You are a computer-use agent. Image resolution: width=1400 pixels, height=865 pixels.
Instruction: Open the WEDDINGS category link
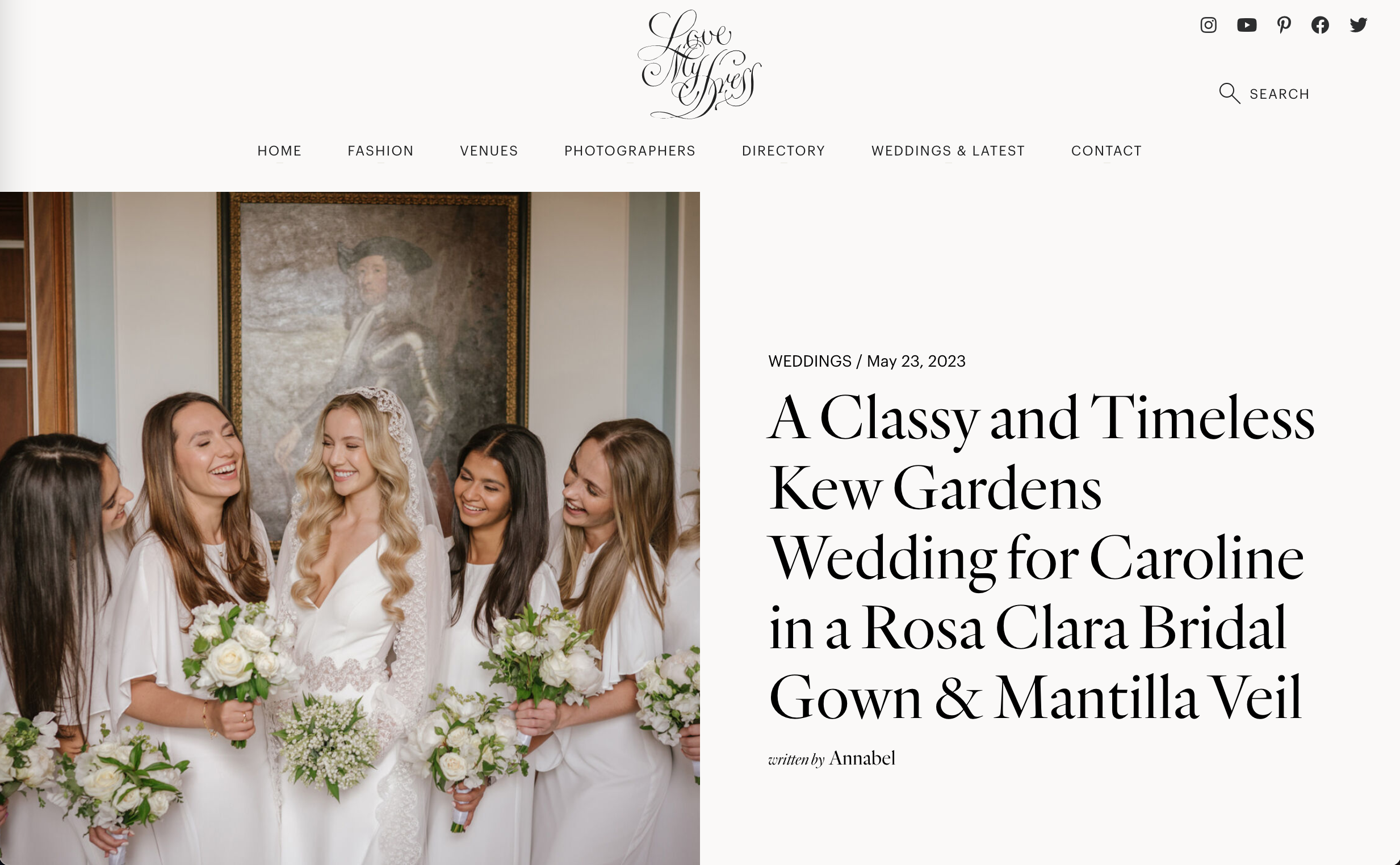tap(809, 362)
